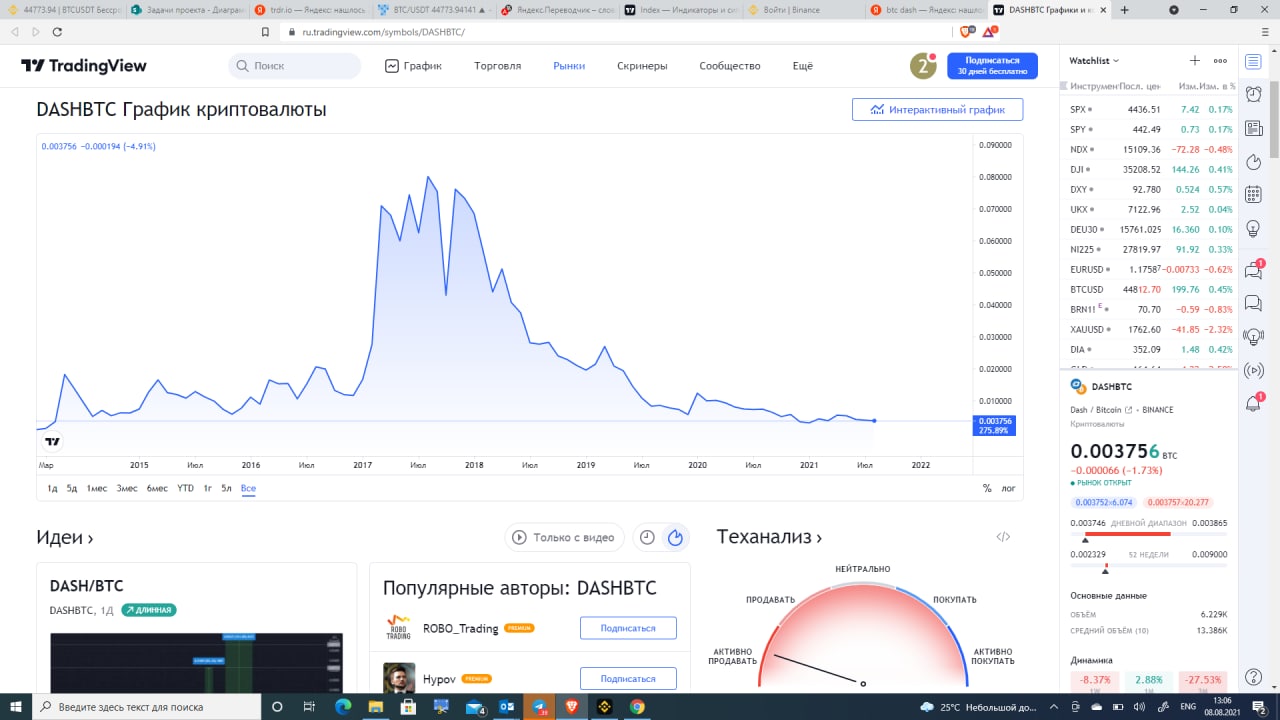Viewport: 1280px width, 720px height.
Task: Open the Идеи section chevron link
Action: click(x=65, y=537)
